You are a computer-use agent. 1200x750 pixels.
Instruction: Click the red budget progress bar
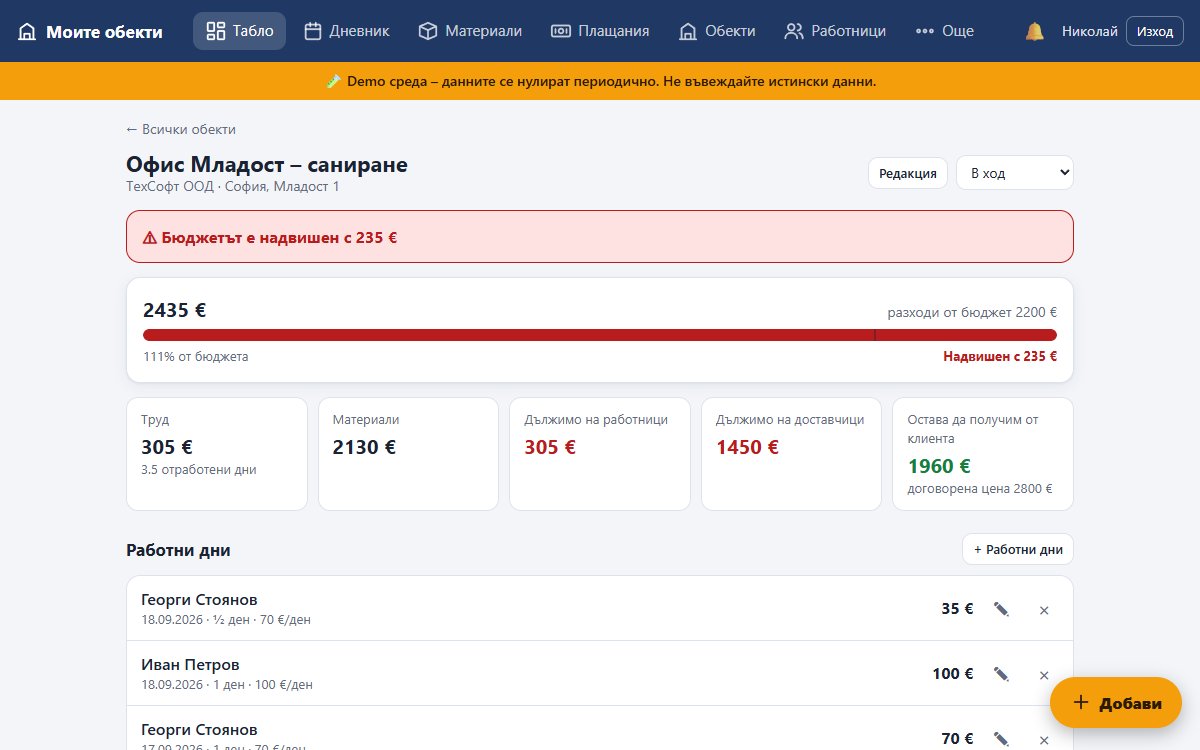(x=600, y=335)
